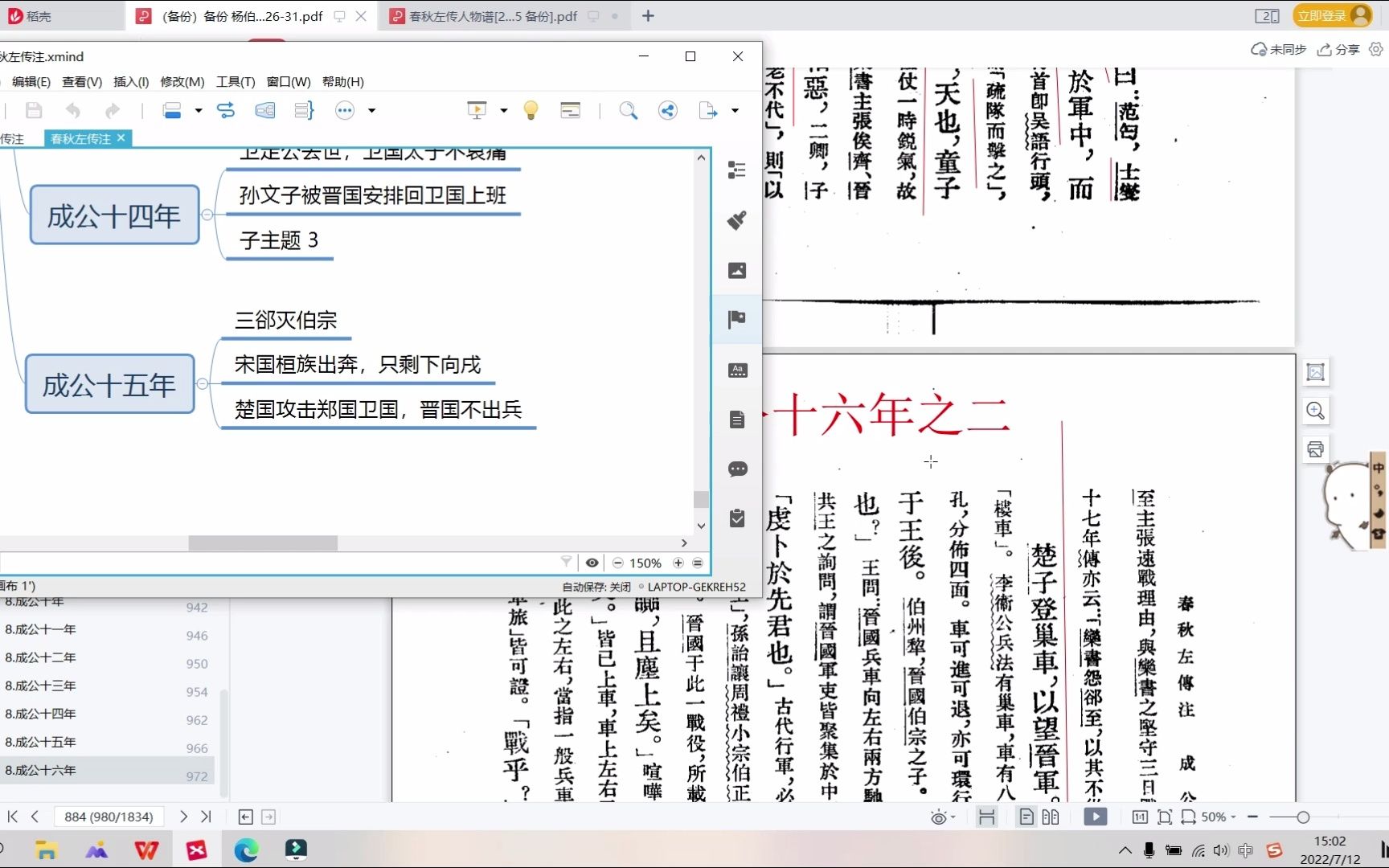The image size is (1389, 868).
Task: Click the export icon in XMind toolbar
Action: (x=707, y=111)
